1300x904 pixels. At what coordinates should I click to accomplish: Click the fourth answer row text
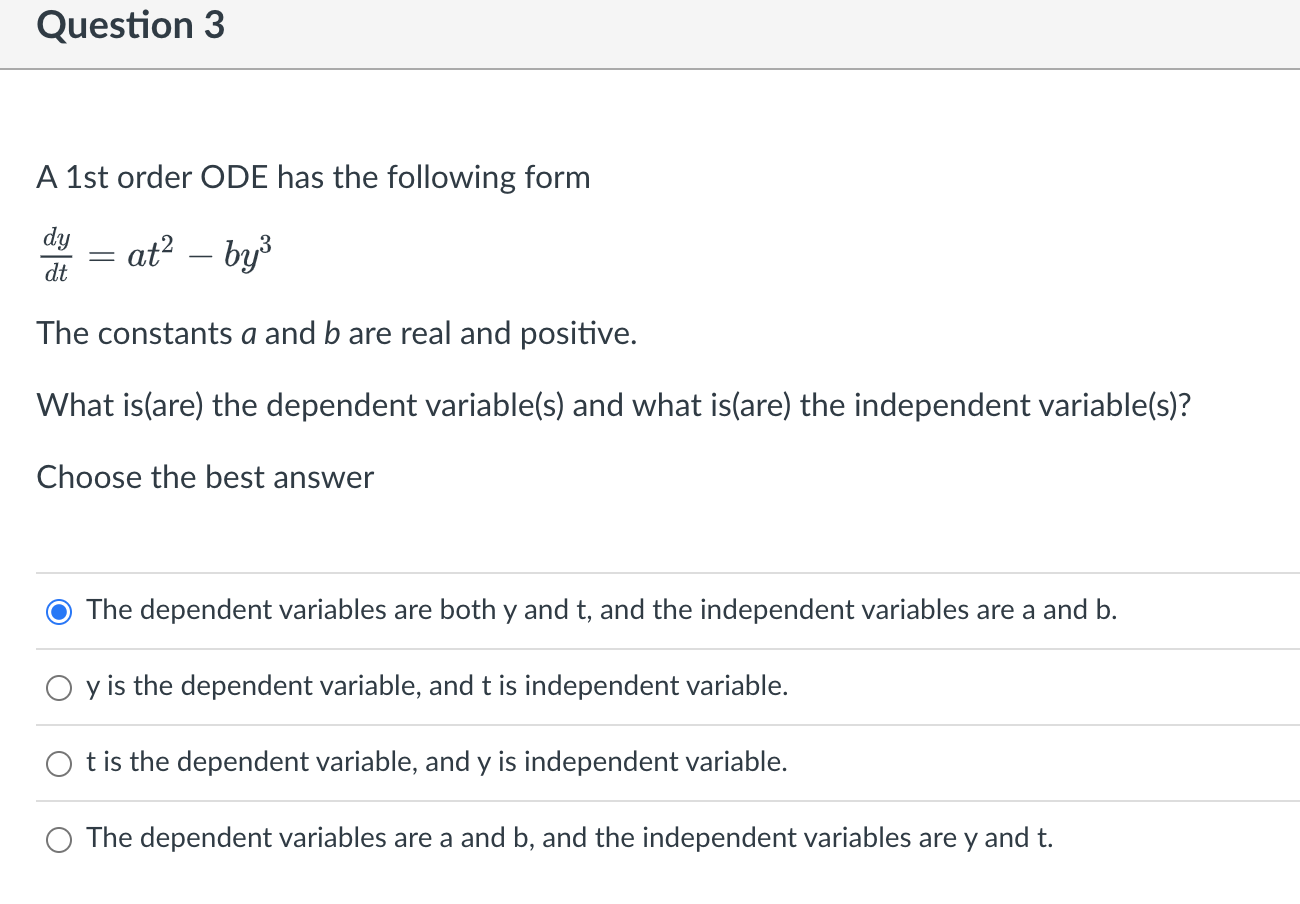click(x=568, y=838)
